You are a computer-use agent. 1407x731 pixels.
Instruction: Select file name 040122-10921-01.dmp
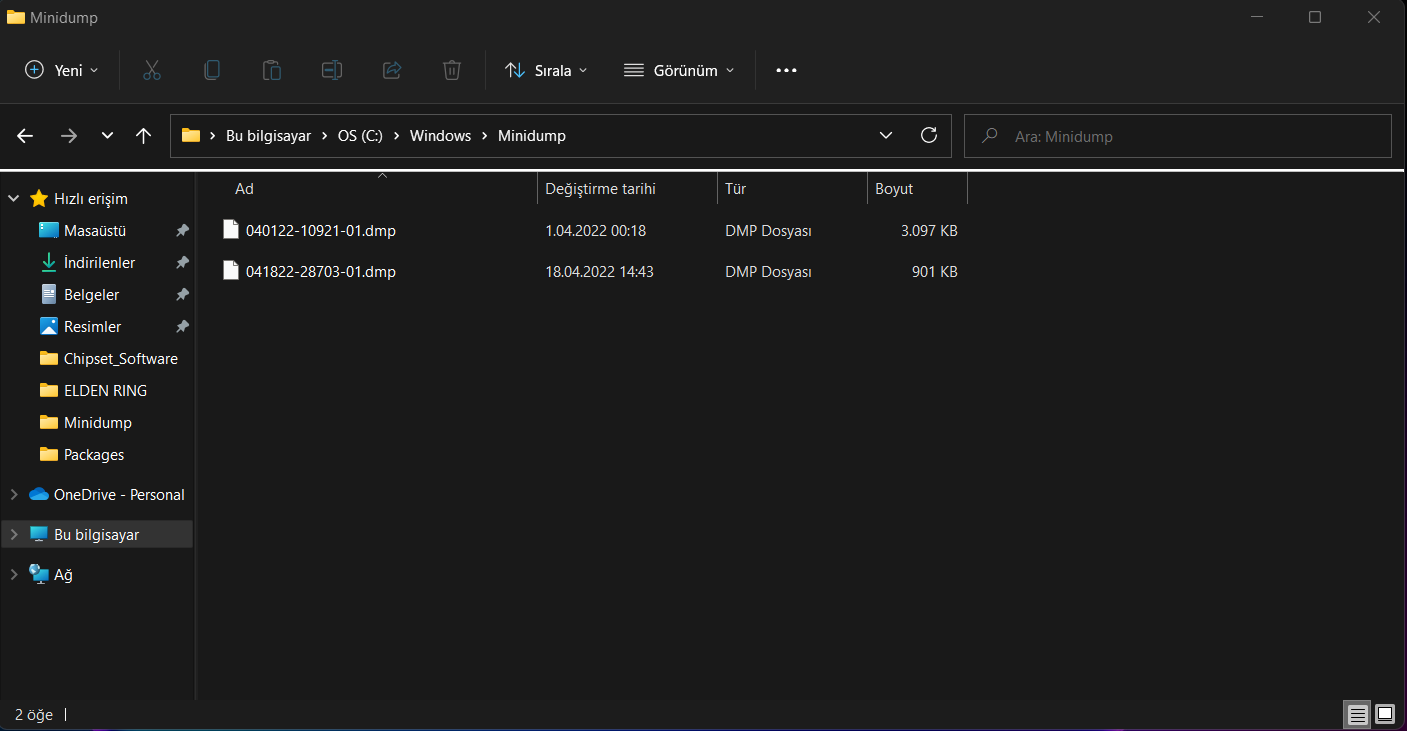click(x=321, y=231)
